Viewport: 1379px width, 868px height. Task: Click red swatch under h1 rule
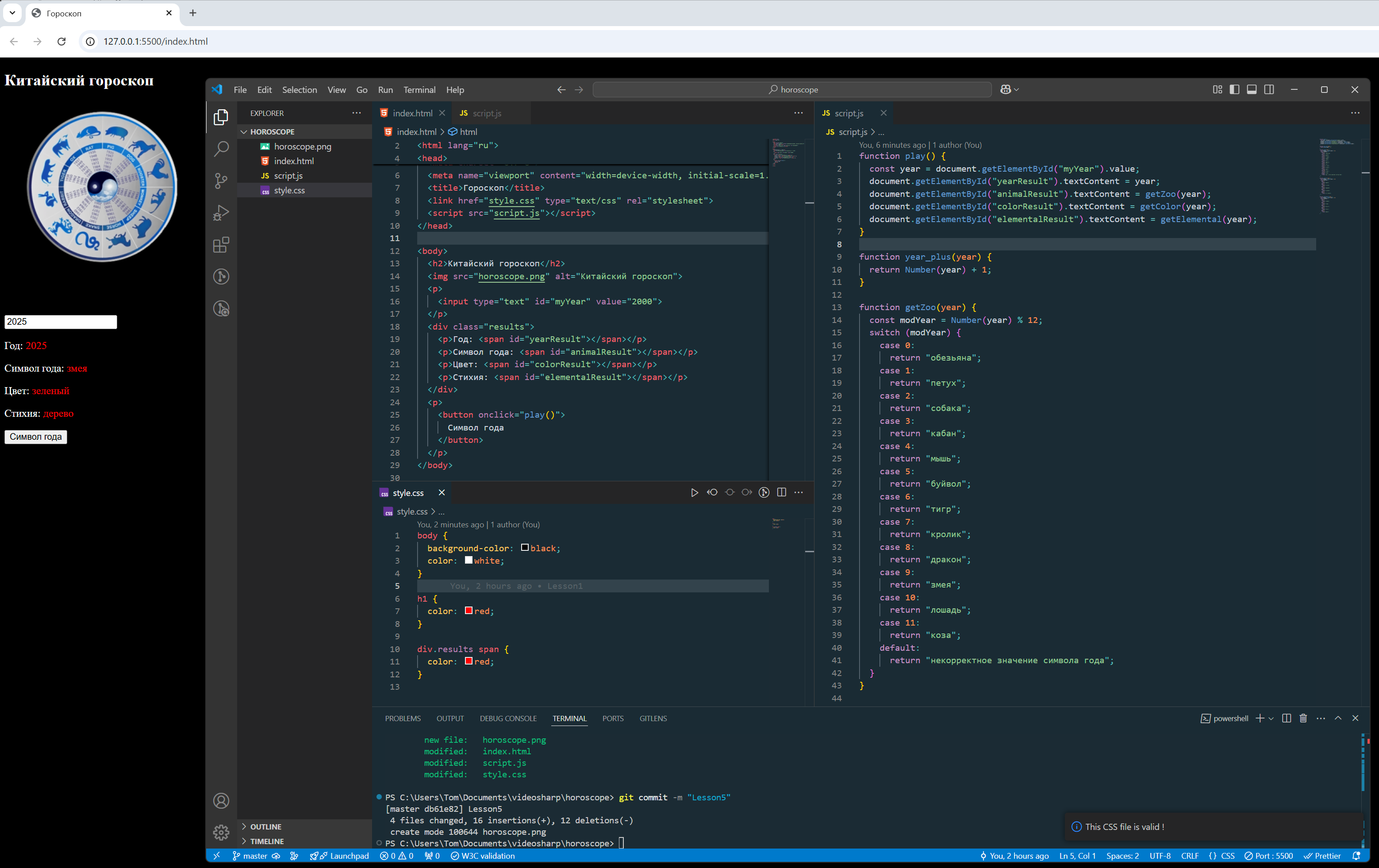(469, 611)
